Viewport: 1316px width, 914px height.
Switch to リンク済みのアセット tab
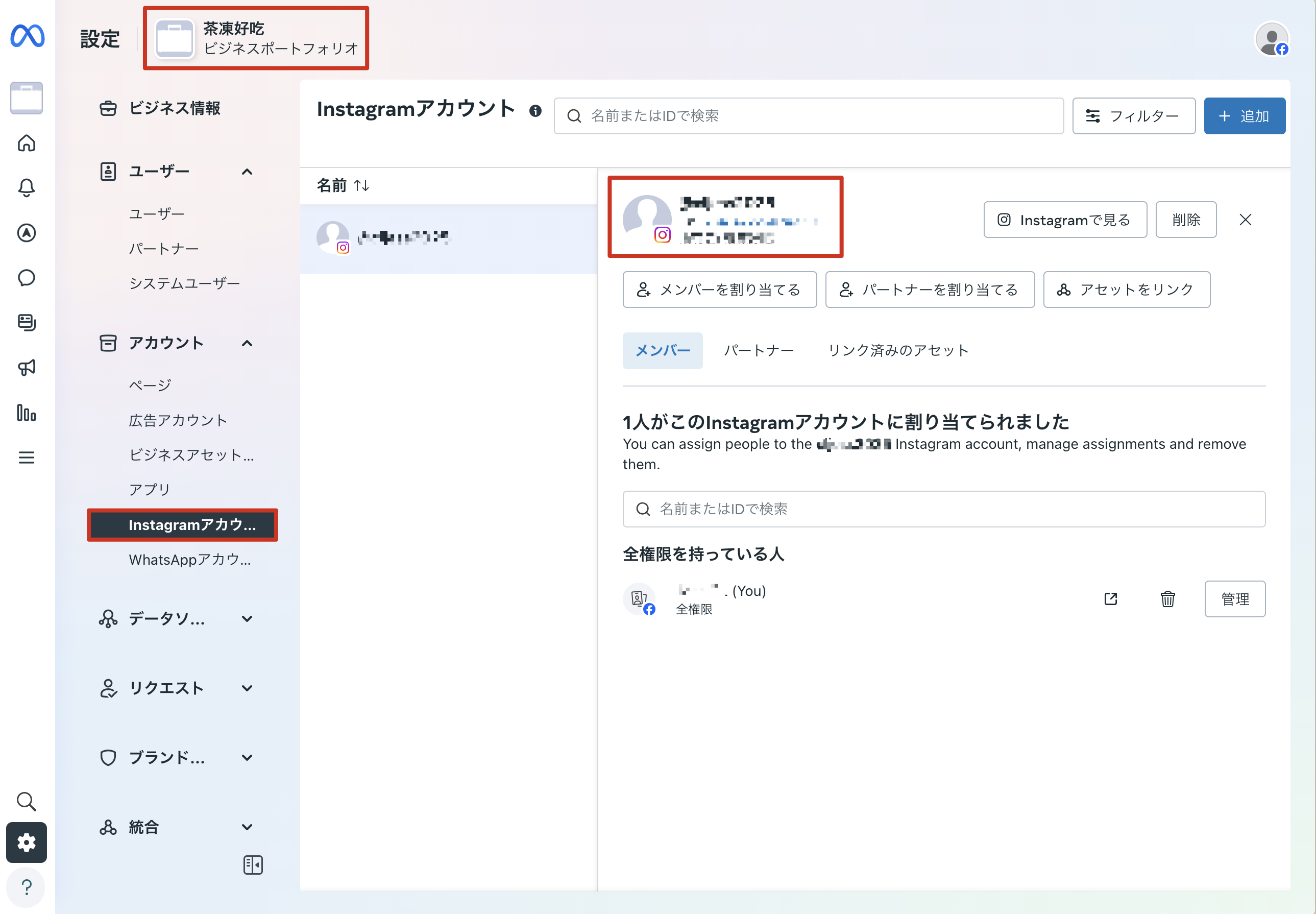coord(898,350)
